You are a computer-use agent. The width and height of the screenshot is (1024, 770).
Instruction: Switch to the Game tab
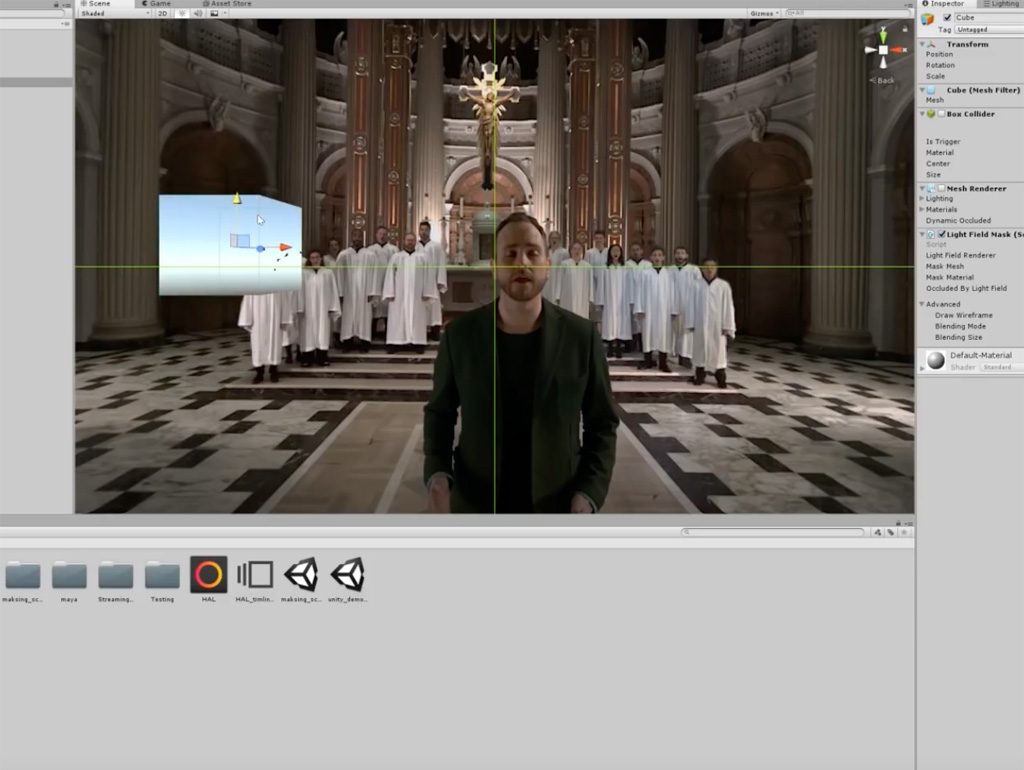click(157, 3)
